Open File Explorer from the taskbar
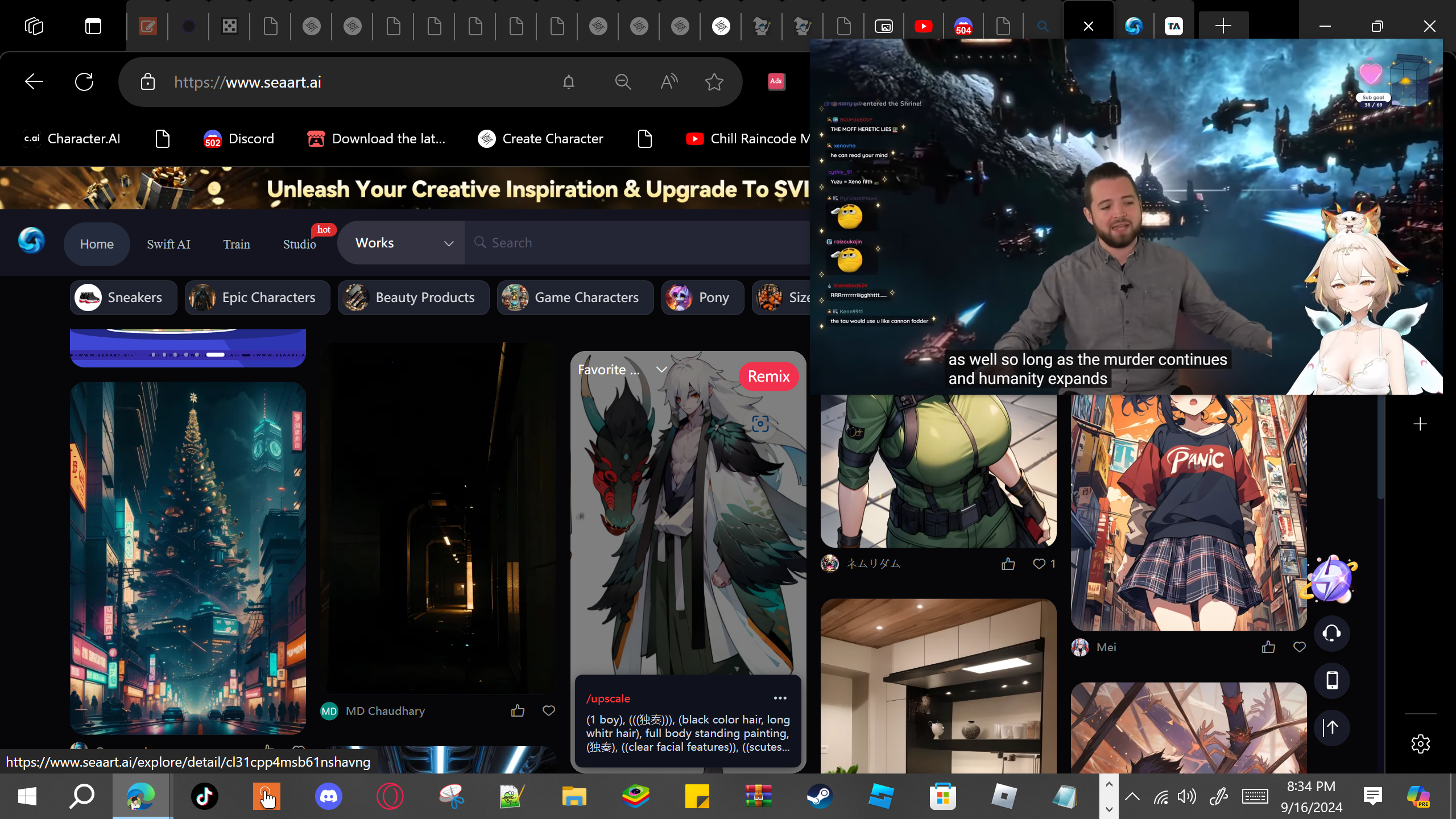This screenshot has height=819, width=1456. tap(574, 796)
